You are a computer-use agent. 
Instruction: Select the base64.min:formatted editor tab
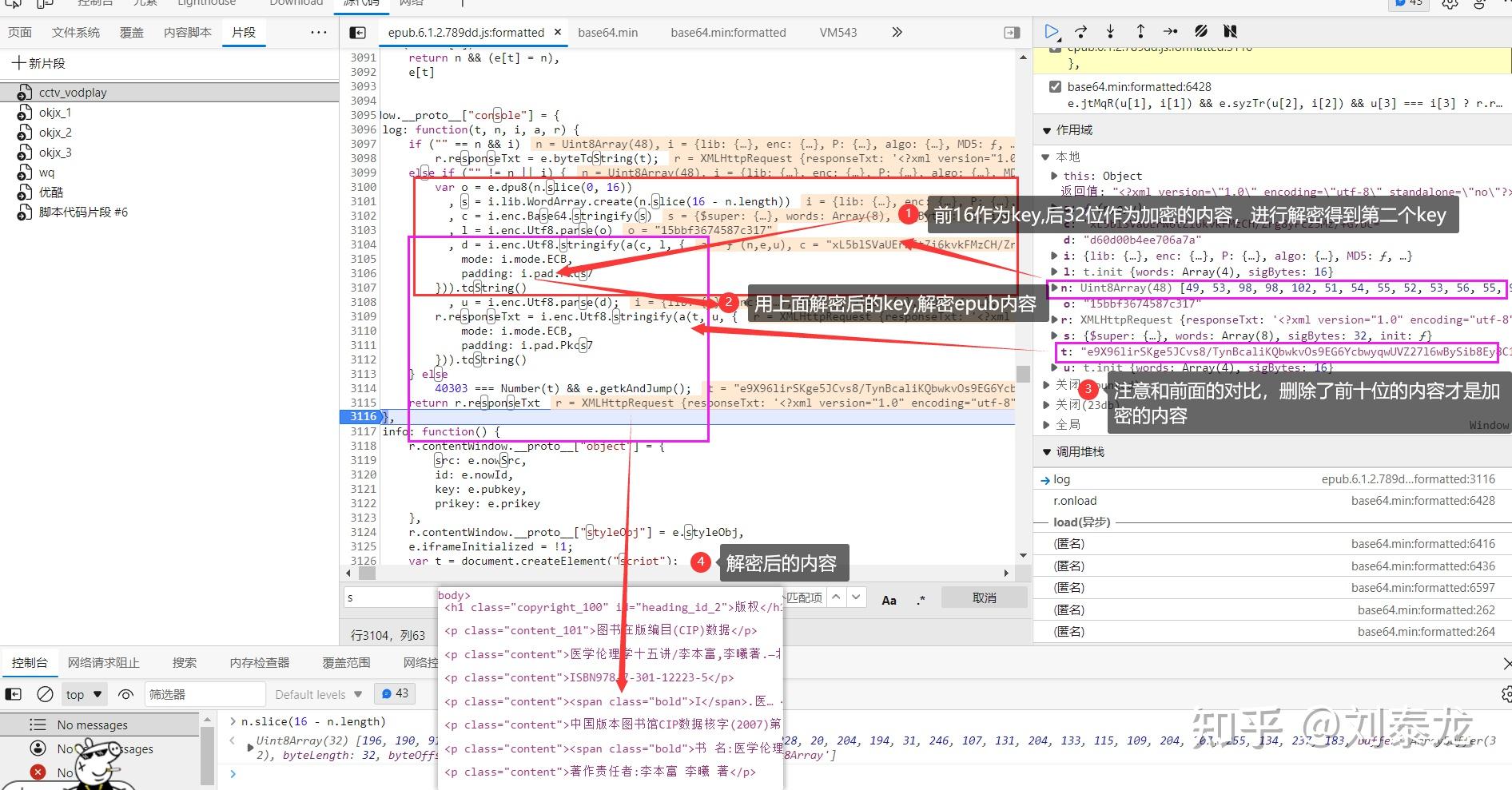pos(728,33)
